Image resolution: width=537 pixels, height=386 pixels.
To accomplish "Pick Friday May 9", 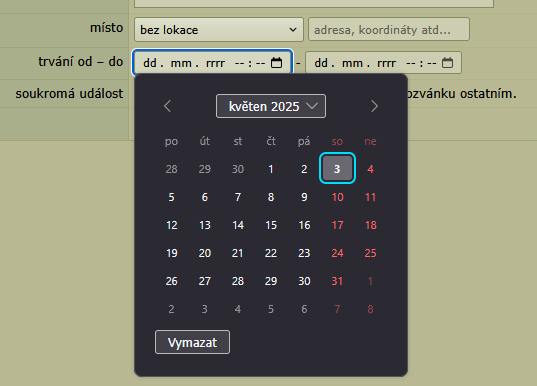I will 304,197.
